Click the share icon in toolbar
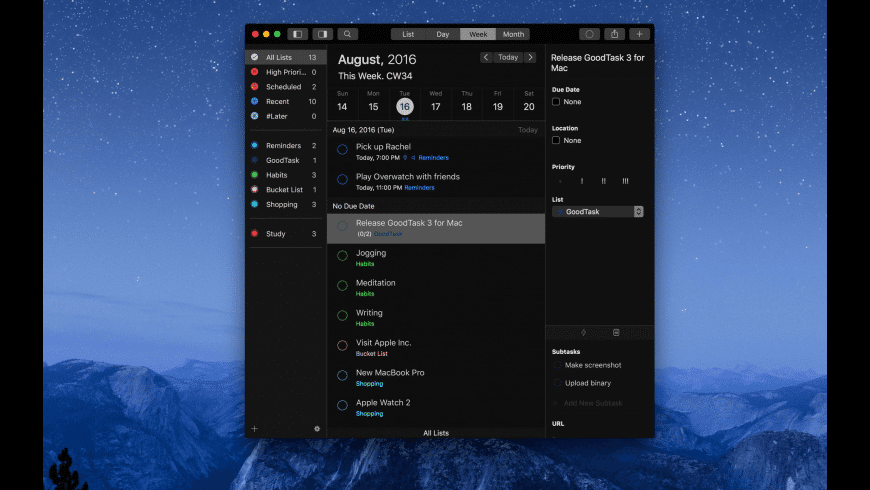Viewport: 870px width, 490px height. click(x=615, y=34)
